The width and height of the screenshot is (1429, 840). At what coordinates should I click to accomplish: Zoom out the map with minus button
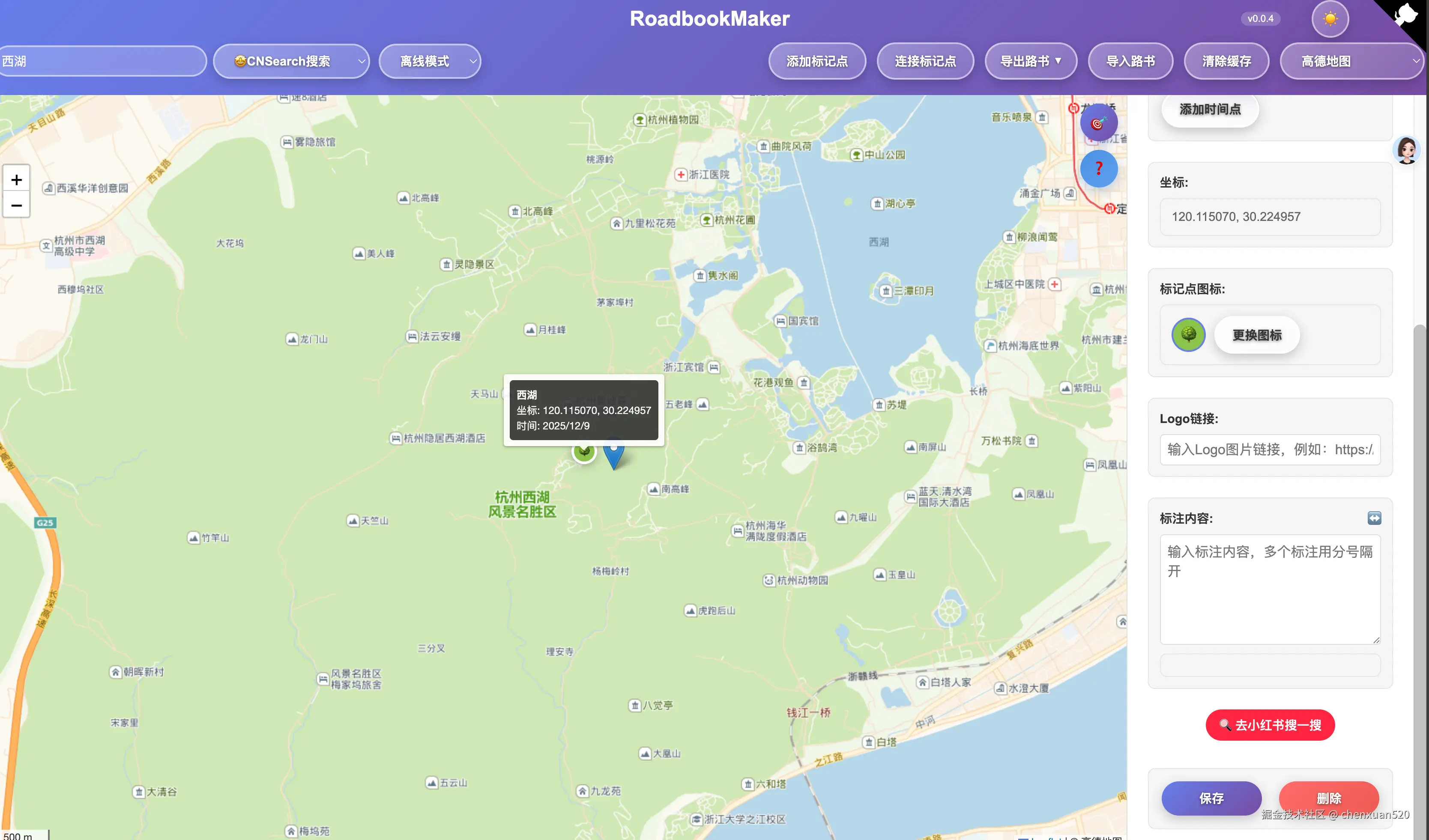(16, 205)
